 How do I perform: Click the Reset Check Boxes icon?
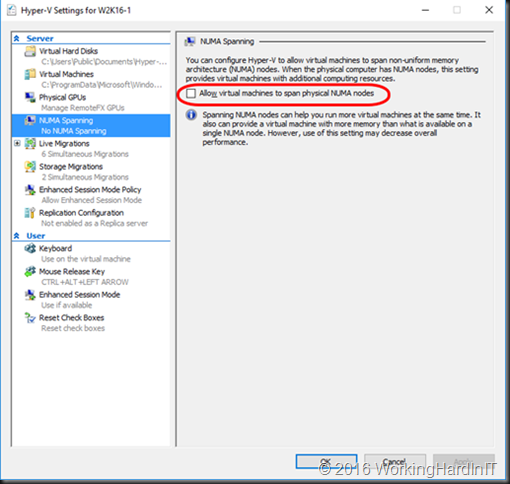click(30, 318)
